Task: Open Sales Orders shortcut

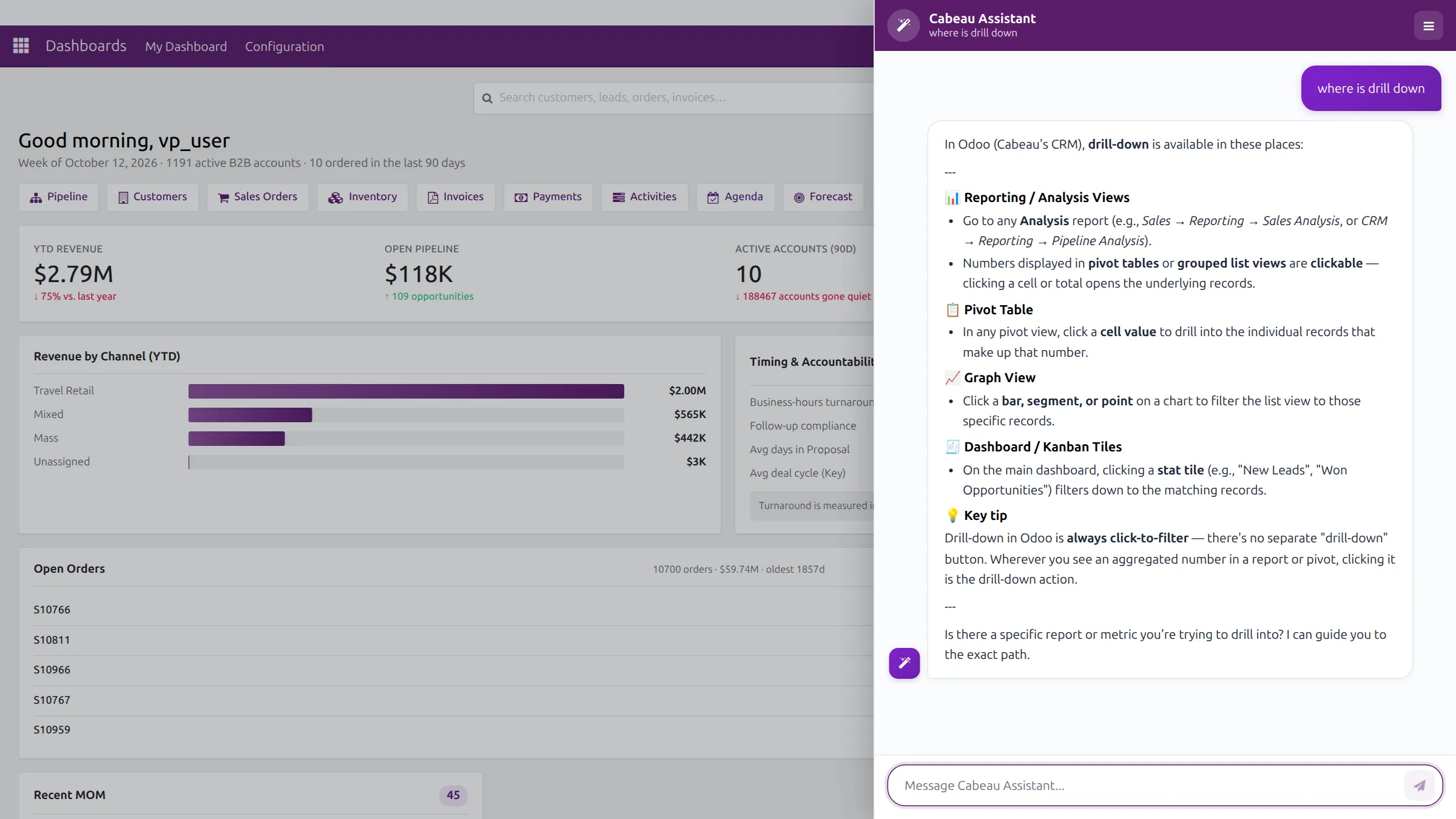Action: (258, 197)
